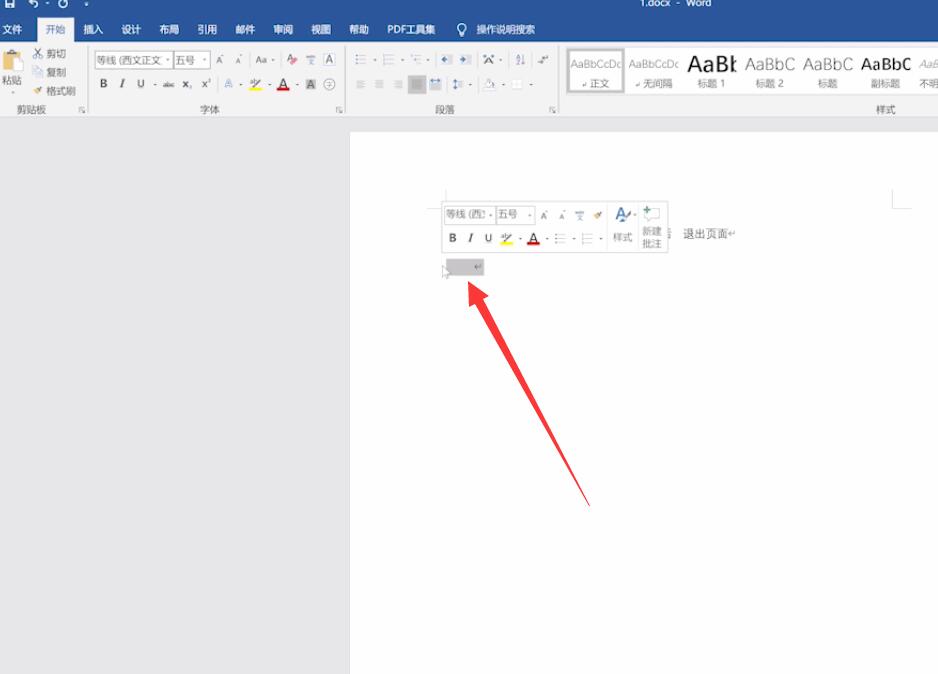938x674 pixels.
Task: Decrease font size in mini toolbar
Action: 562,215
